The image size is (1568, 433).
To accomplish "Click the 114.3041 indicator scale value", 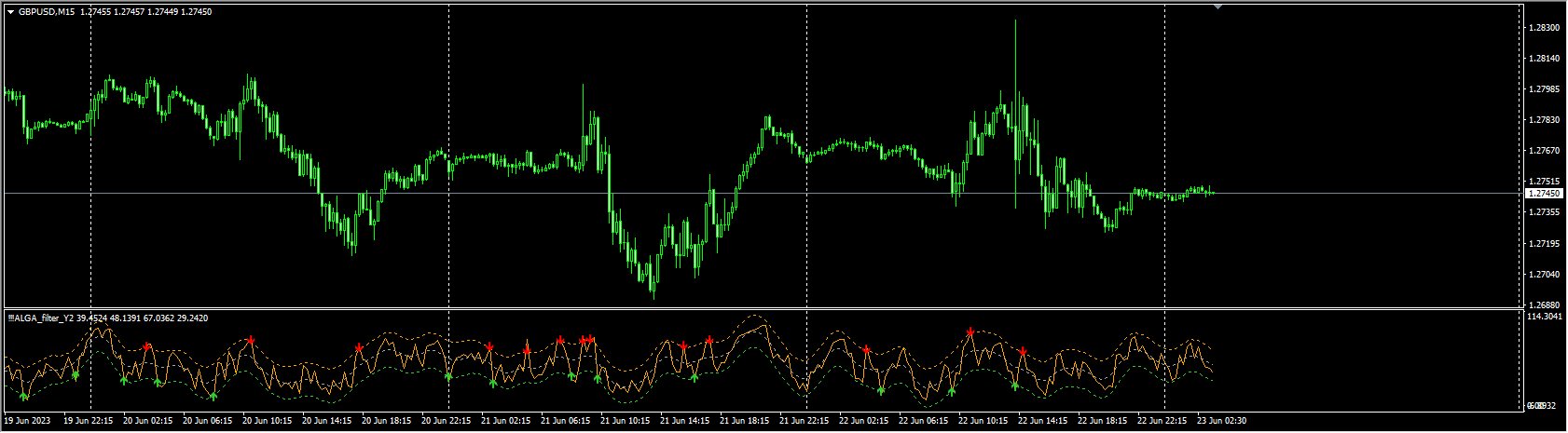I will click(x=1545, y=318).
